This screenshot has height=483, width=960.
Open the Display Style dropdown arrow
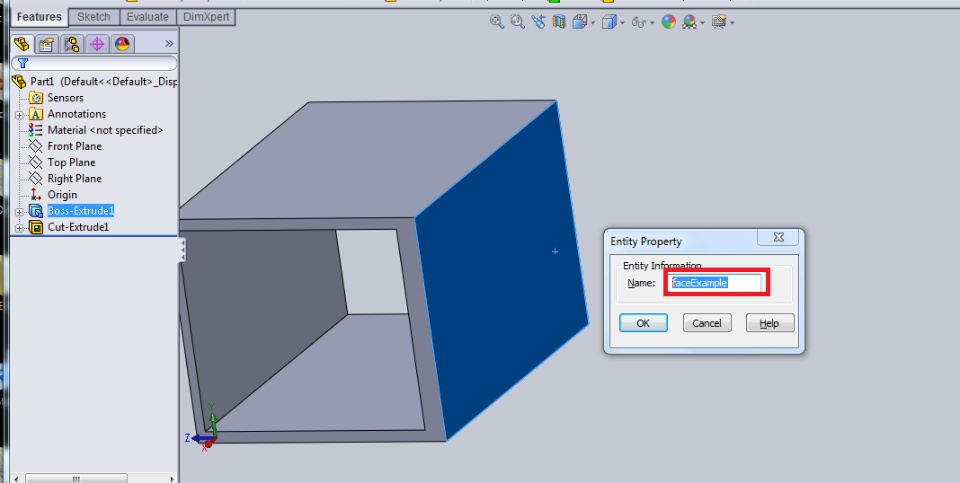click(x=622, y=23)
